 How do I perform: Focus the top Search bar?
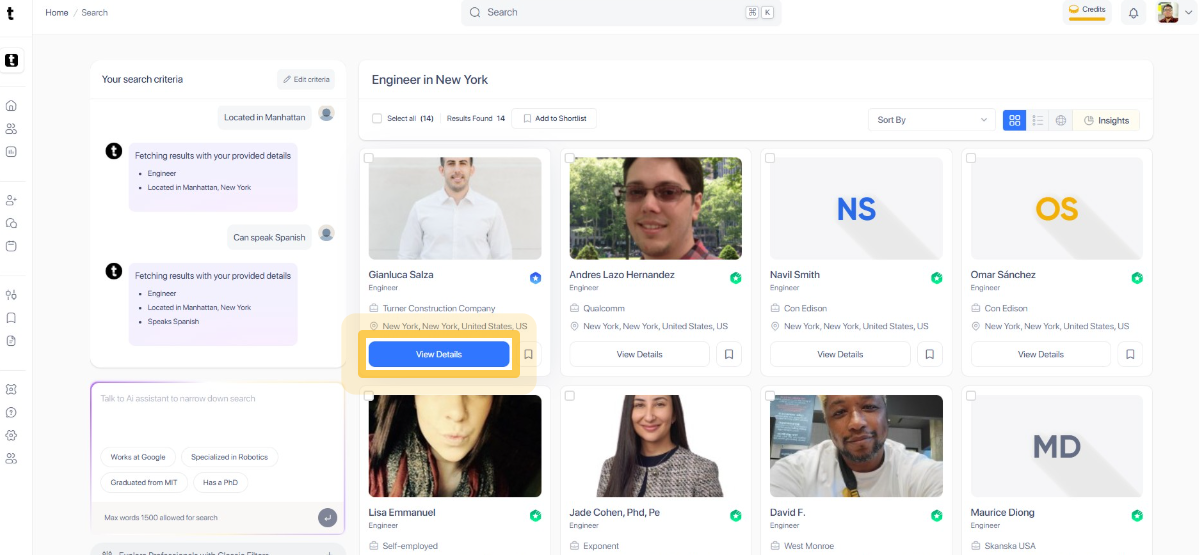point(621,12)
